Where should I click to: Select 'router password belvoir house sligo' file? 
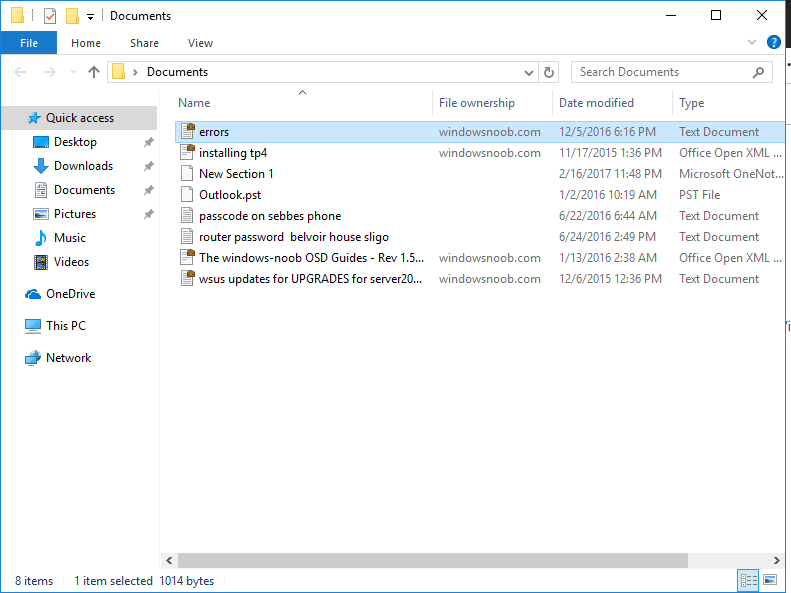tap(480, 237)
